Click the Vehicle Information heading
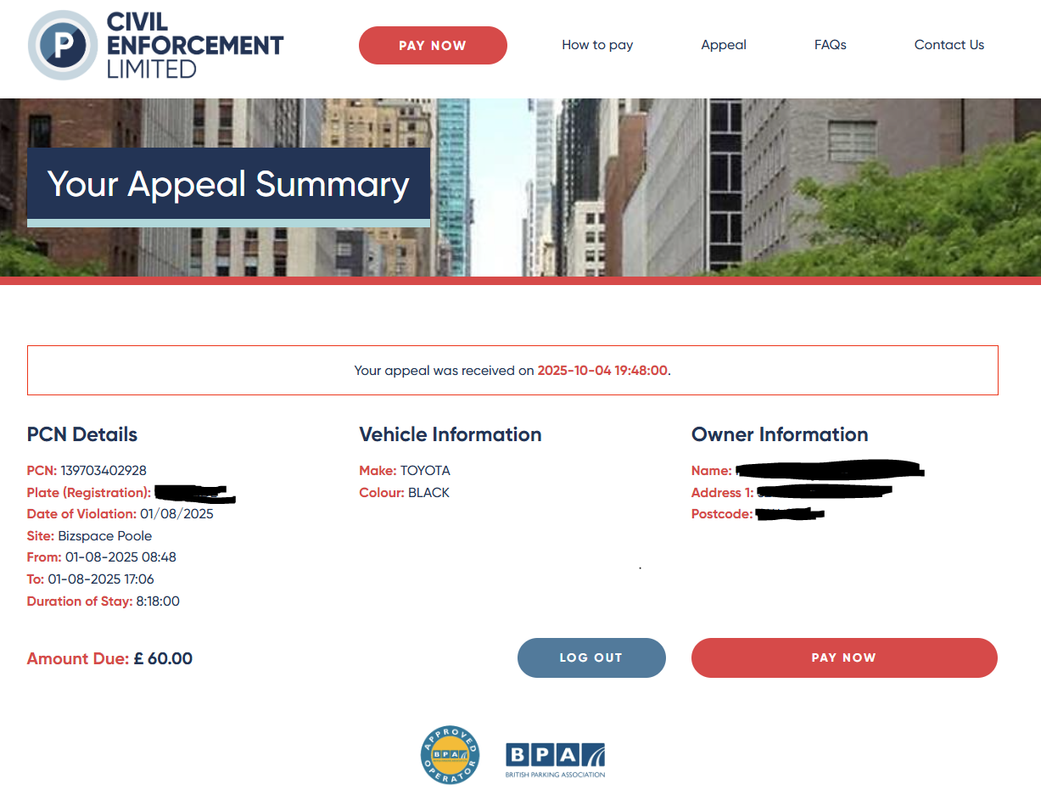Screen dimensions: 1041x800 [x=451, y=434]
